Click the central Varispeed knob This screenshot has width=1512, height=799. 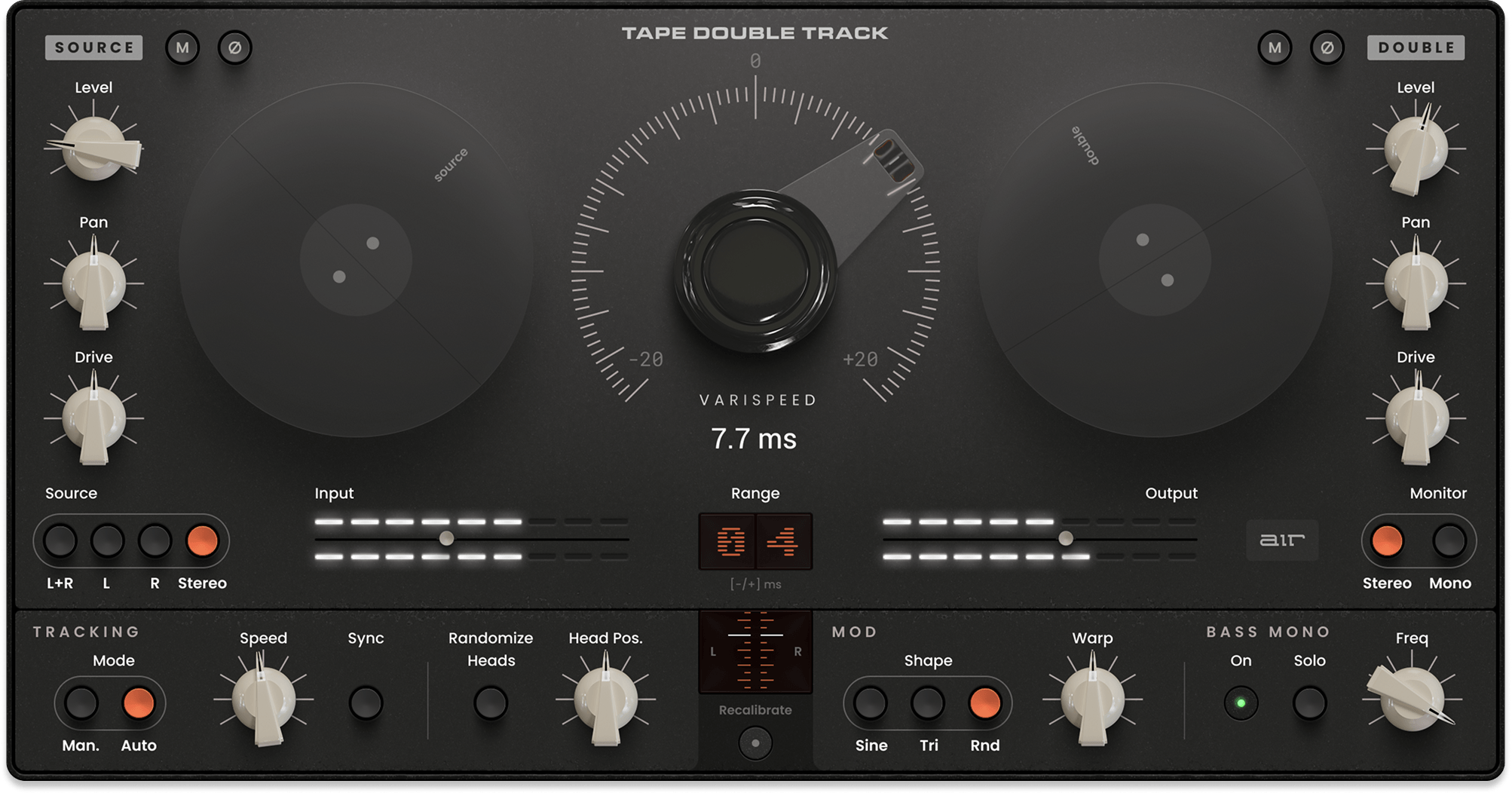(x=755, y=271)
